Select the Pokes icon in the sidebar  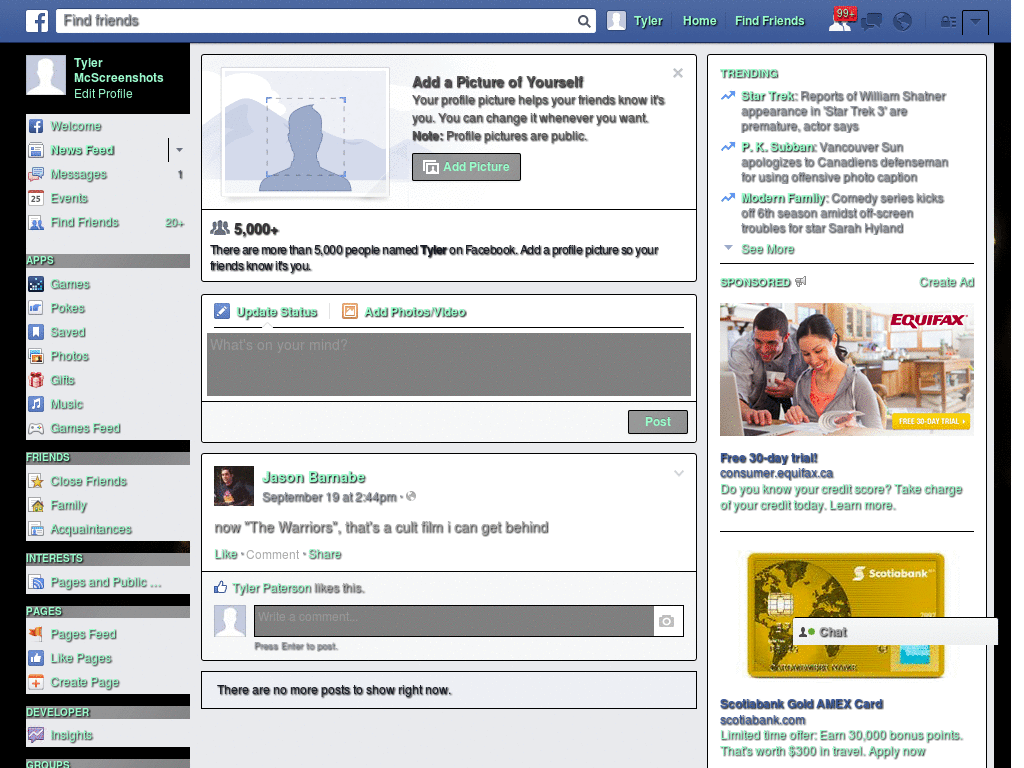(36, 308)
